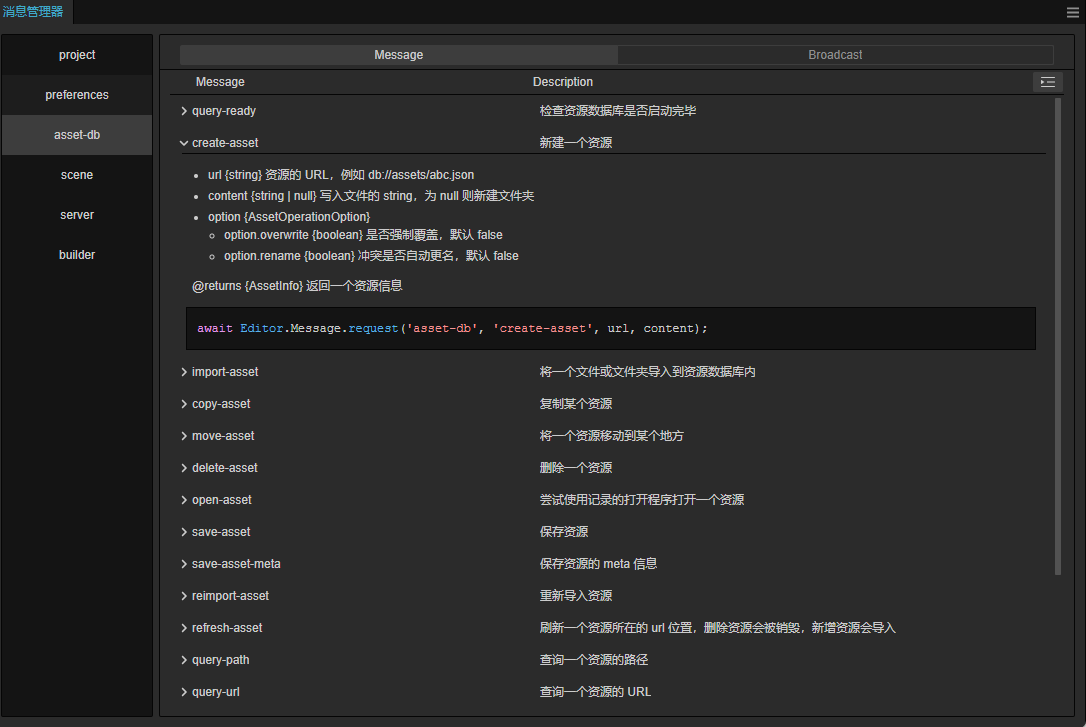
Task: Click the Message column header
Action: pyautogui.click(x=220, y=82)
